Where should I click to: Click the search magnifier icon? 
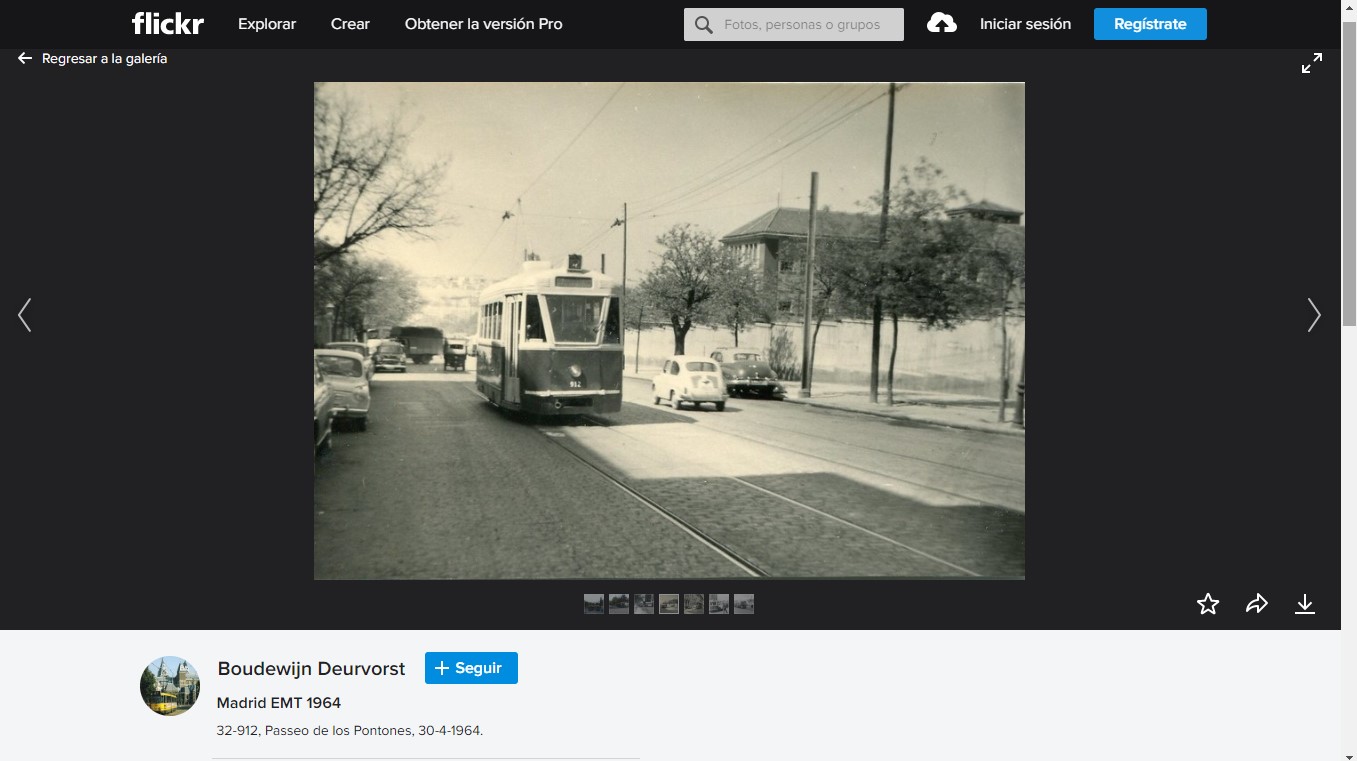[x=704, y=25]
